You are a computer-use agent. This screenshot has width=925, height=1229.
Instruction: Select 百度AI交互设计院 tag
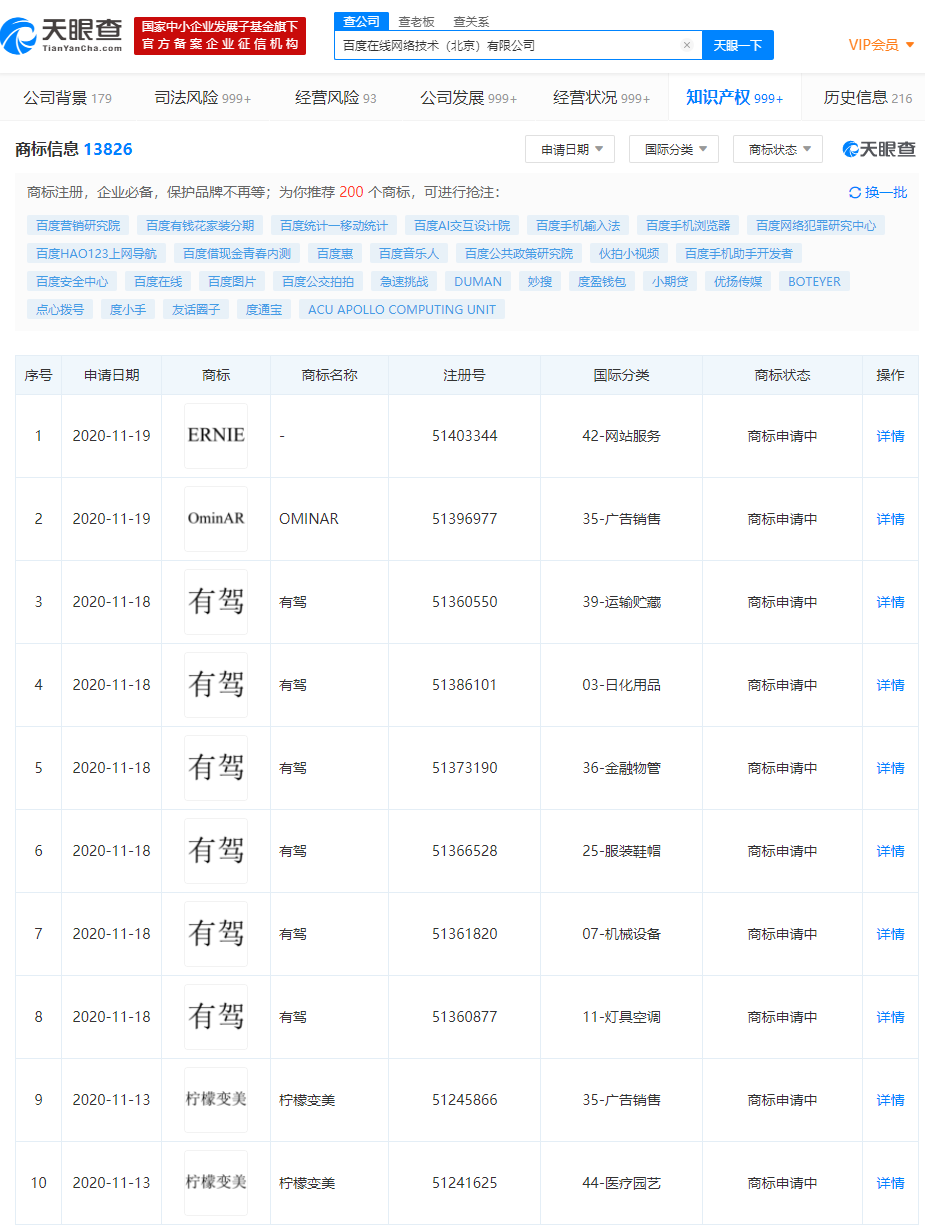pos(462,226)
